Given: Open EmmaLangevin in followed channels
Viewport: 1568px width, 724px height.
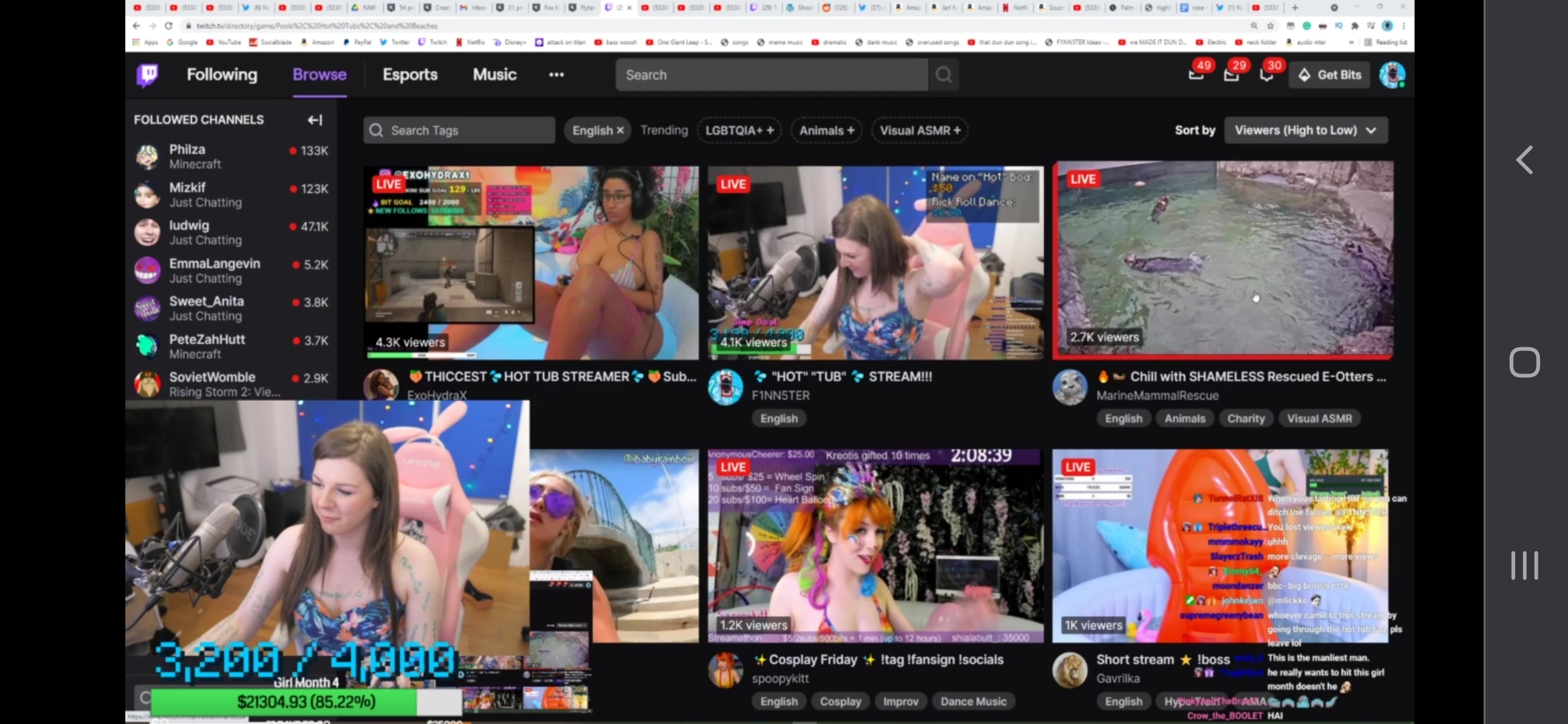Looking at the screenshot, I should click(x=231, y=270).
